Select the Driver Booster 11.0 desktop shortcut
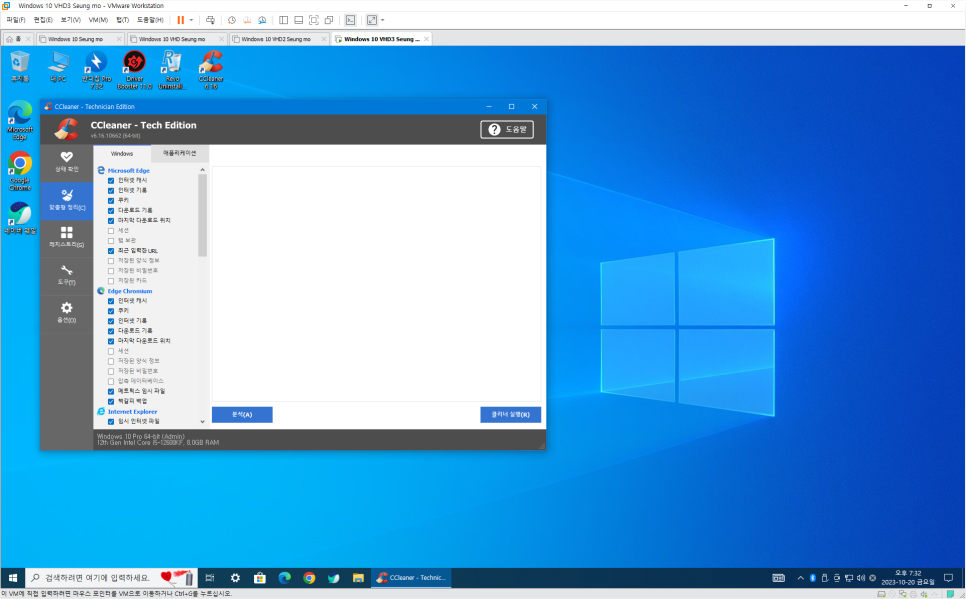This screenshot has width=966, height=599. click(x=134, y=70)
